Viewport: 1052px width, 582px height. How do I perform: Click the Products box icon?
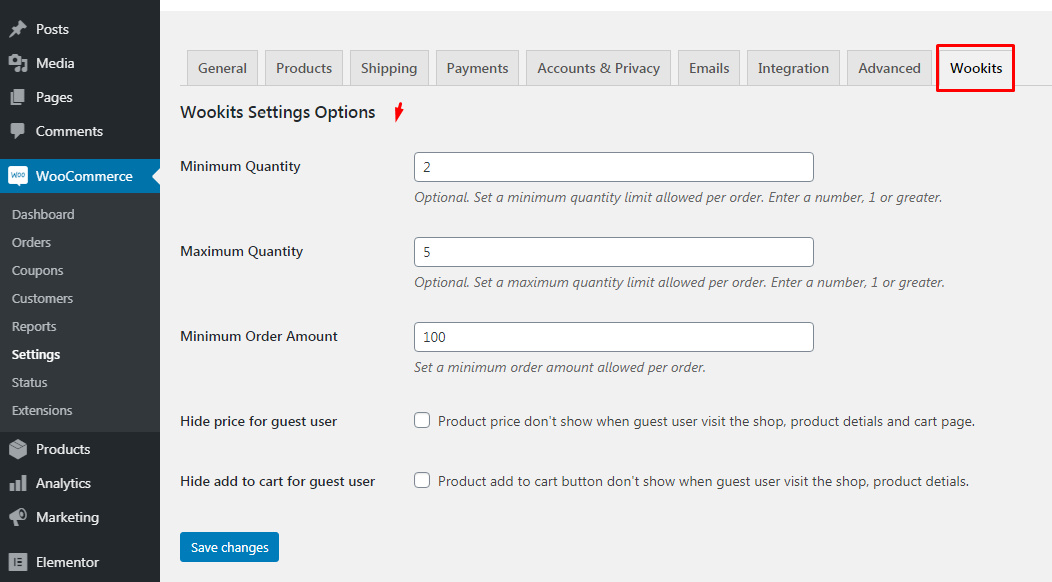[x=18, y=449]
